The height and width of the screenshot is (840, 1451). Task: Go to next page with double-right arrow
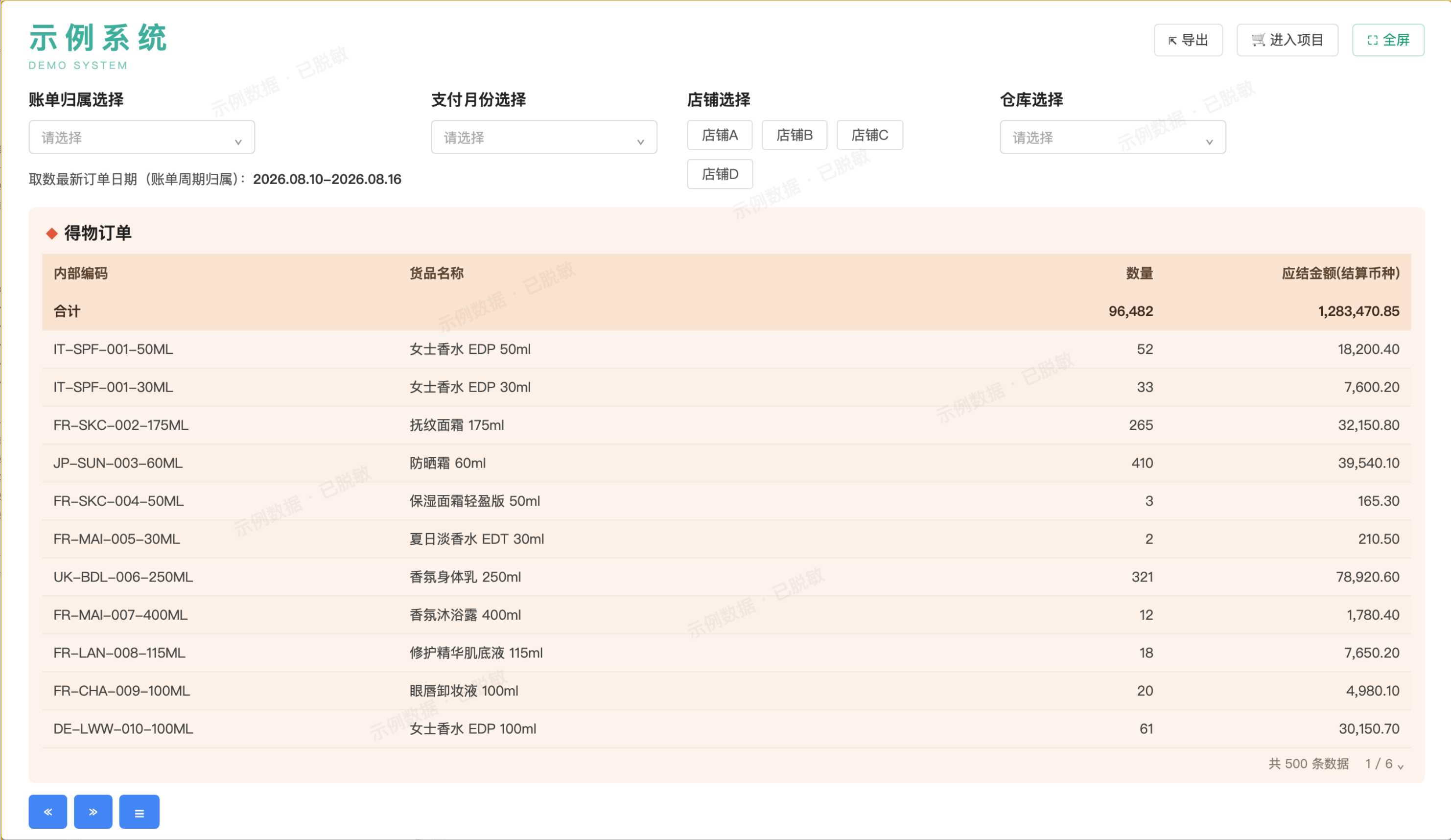click(93, 811)
